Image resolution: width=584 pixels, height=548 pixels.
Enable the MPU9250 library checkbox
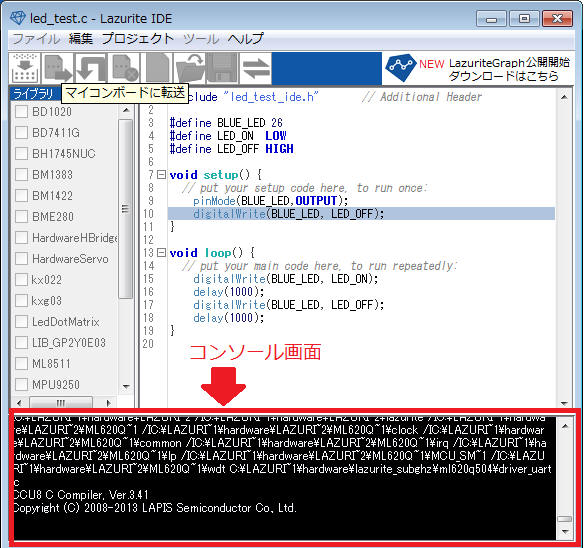coord(22,384)
